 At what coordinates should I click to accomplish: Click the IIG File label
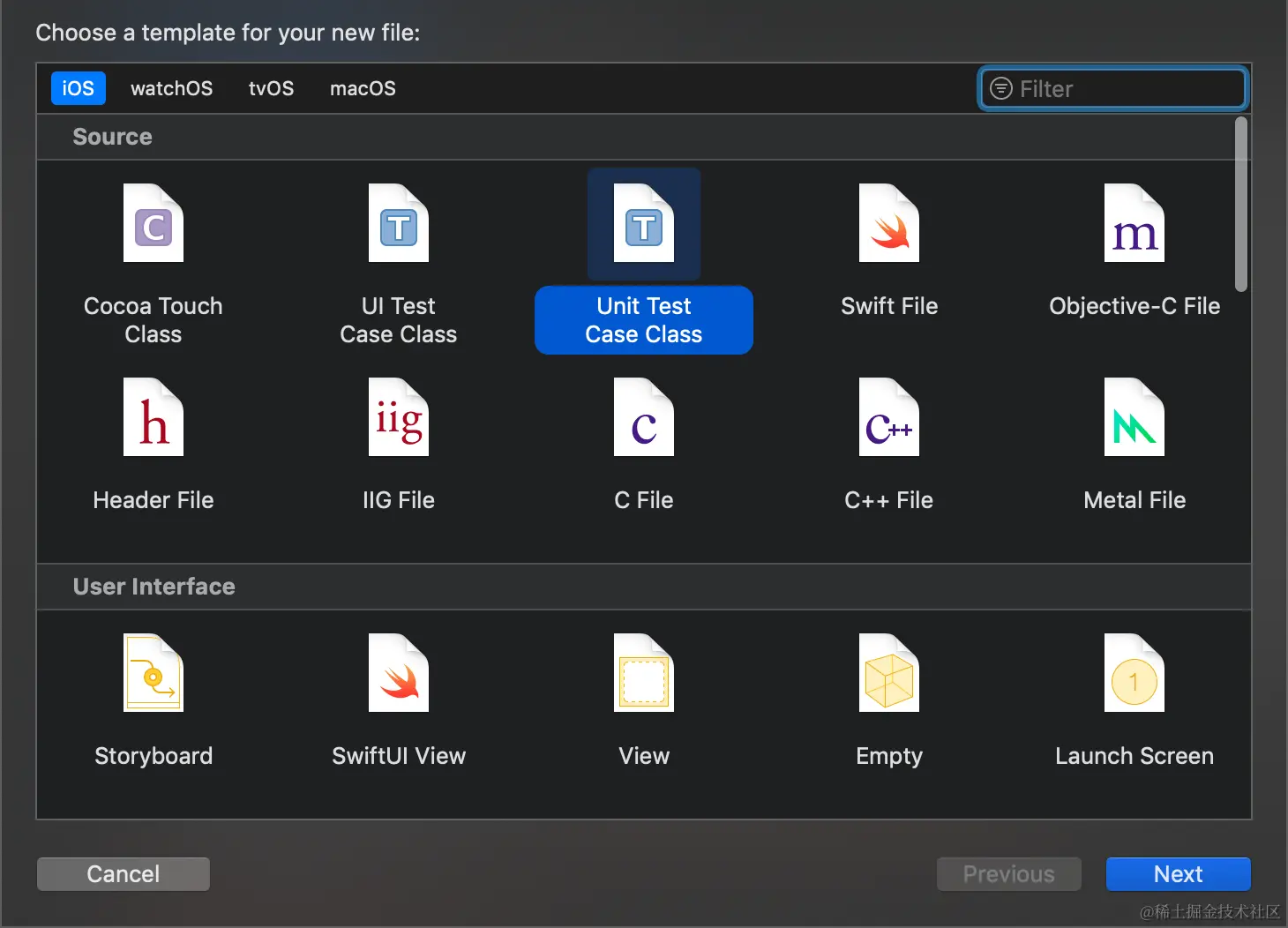399,500
